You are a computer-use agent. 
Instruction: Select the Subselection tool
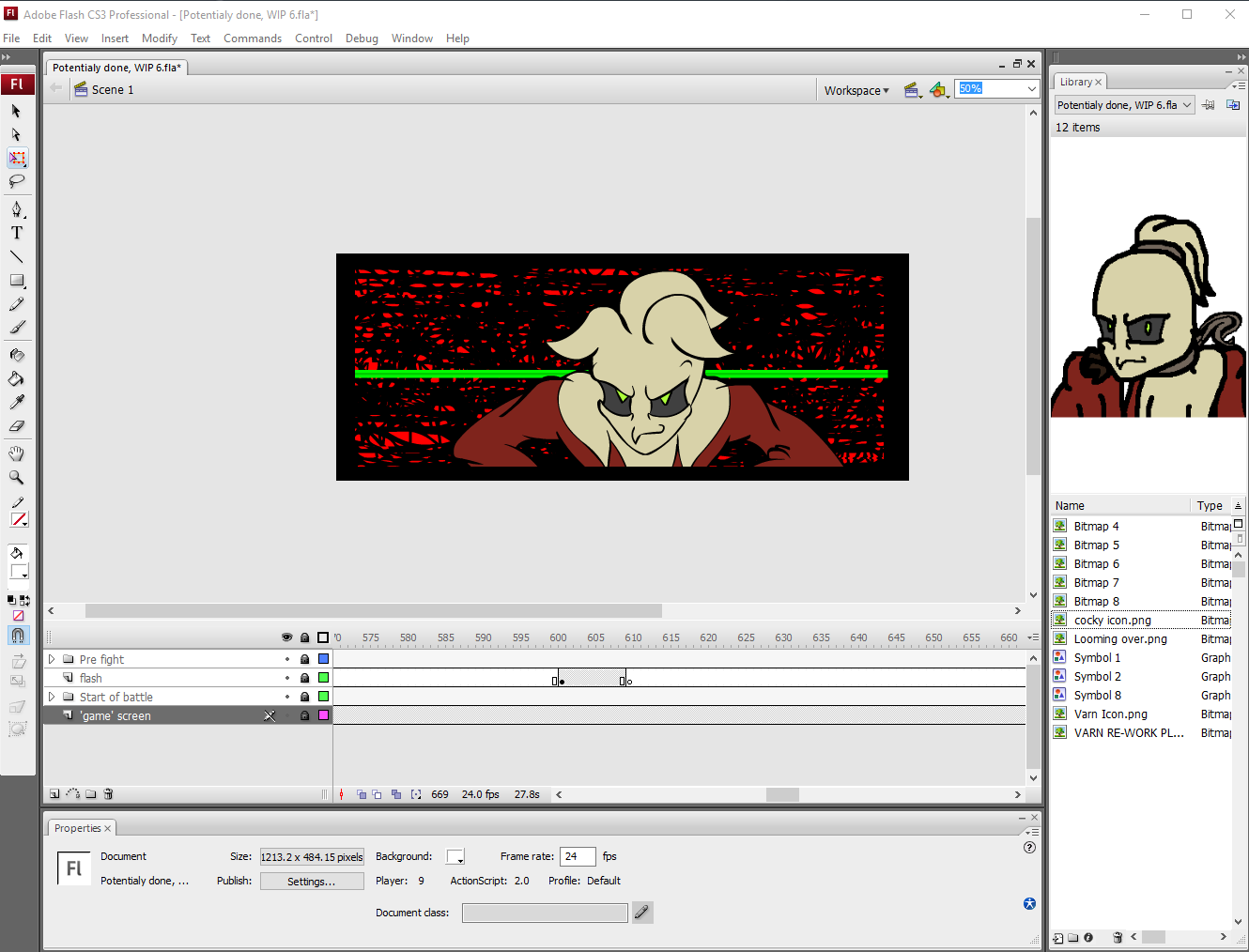click(x=16, y=134)
